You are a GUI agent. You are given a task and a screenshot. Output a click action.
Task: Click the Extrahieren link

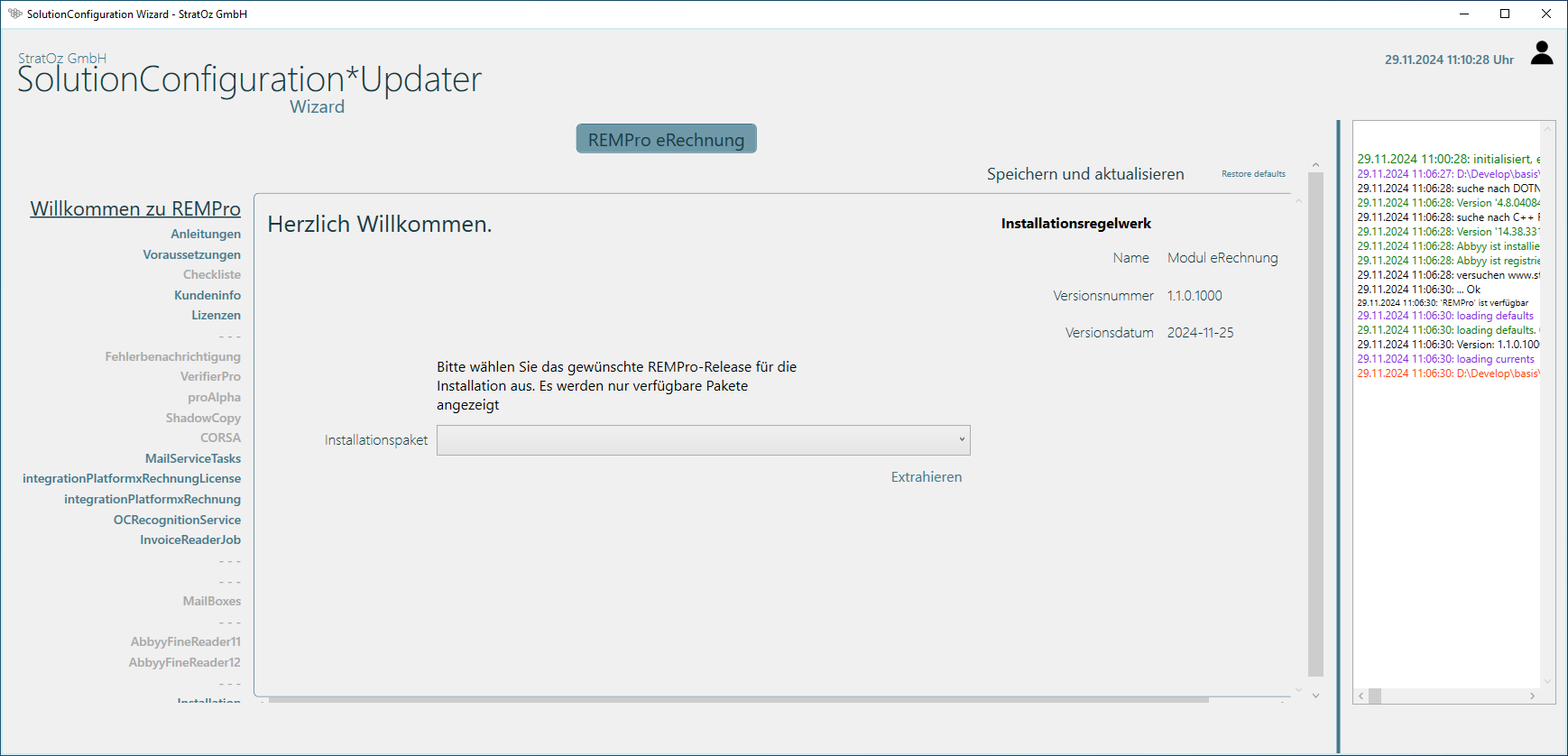(926, 477)
